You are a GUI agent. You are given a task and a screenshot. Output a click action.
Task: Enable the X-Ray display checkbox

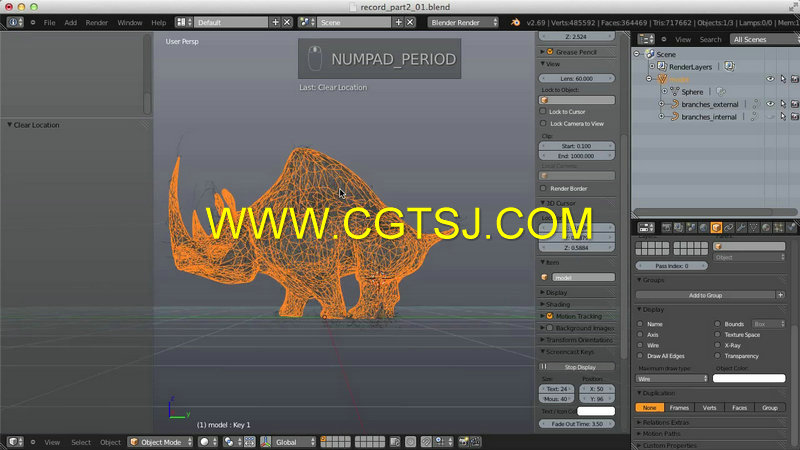717,345
